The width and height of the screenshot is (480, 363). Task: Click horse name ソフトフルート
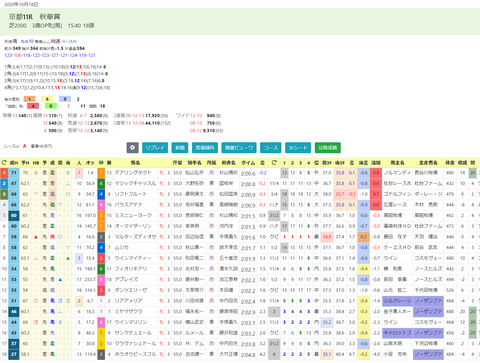click(x=131, y=194)
